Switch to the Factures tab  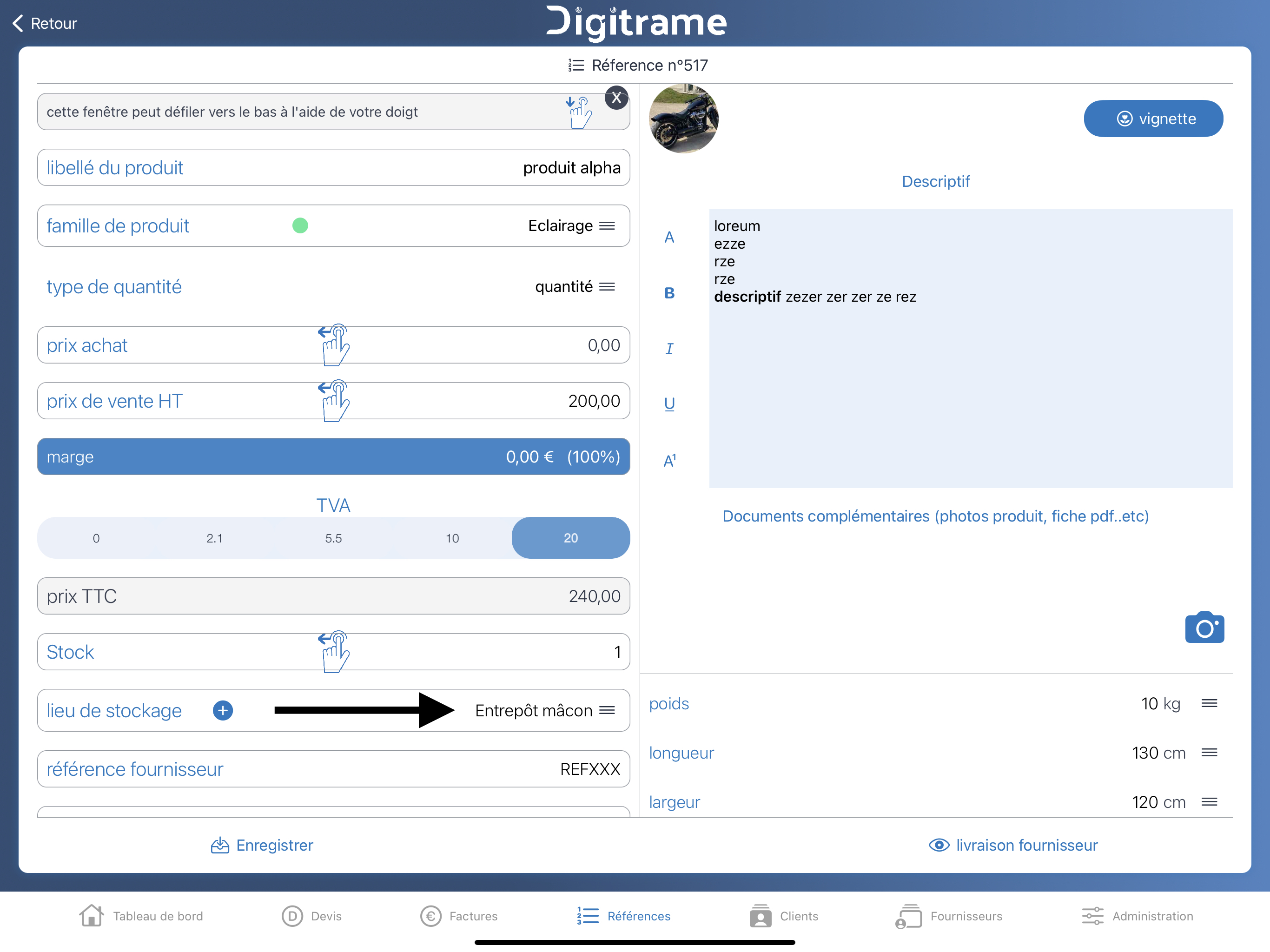[x=459, y=916]
